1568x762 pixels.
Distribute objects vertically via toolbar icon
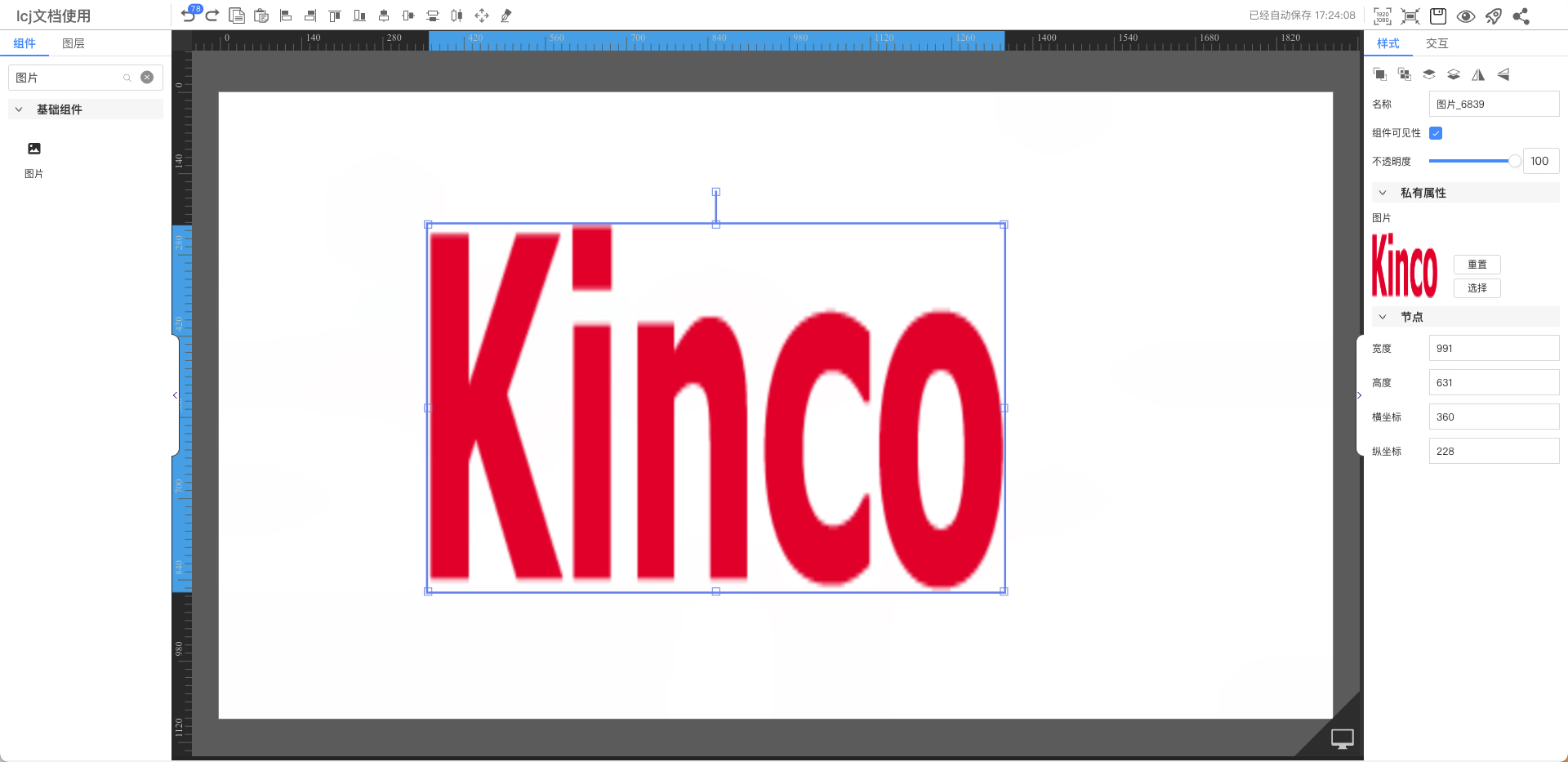433,16
